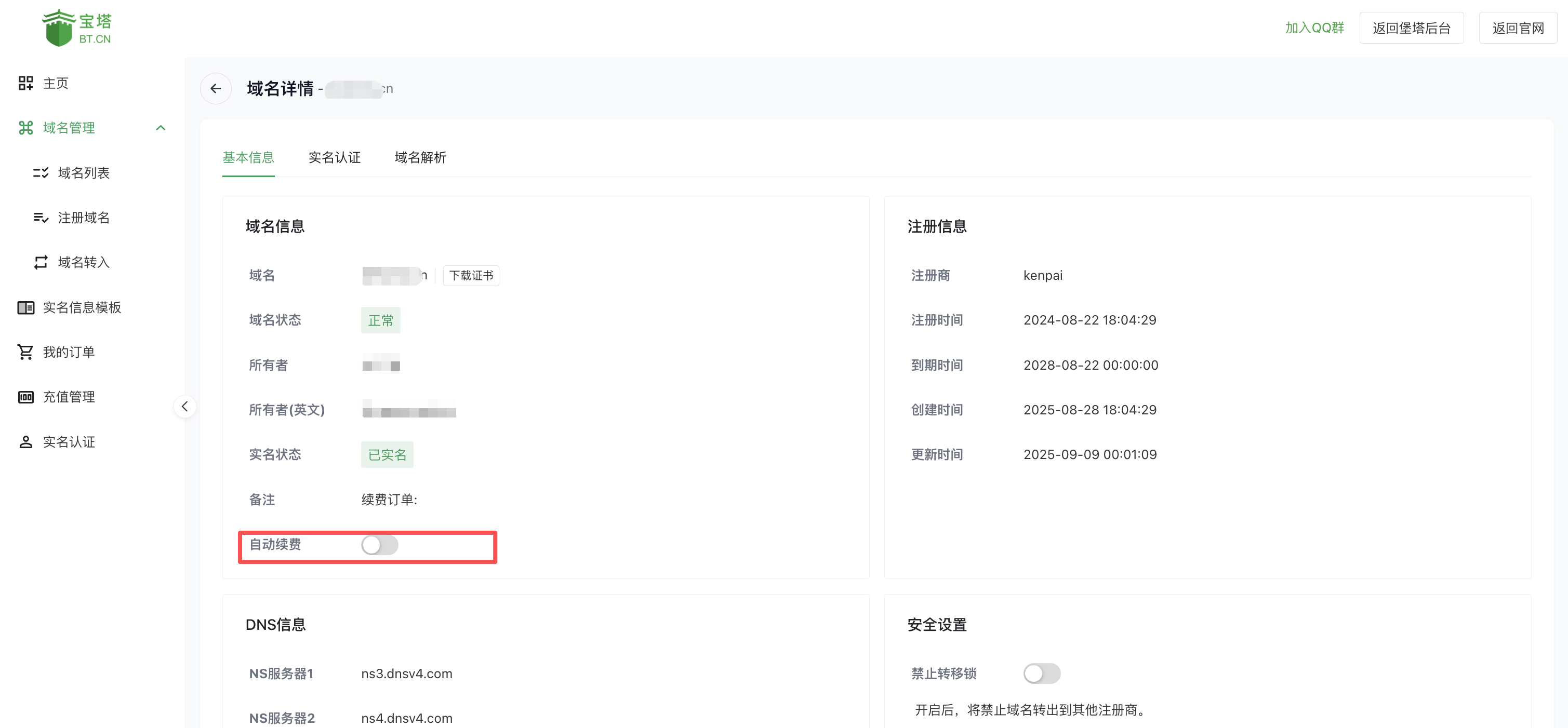
Task: Collapse the sidebar with the edge arrow
Action: (184, 406)
